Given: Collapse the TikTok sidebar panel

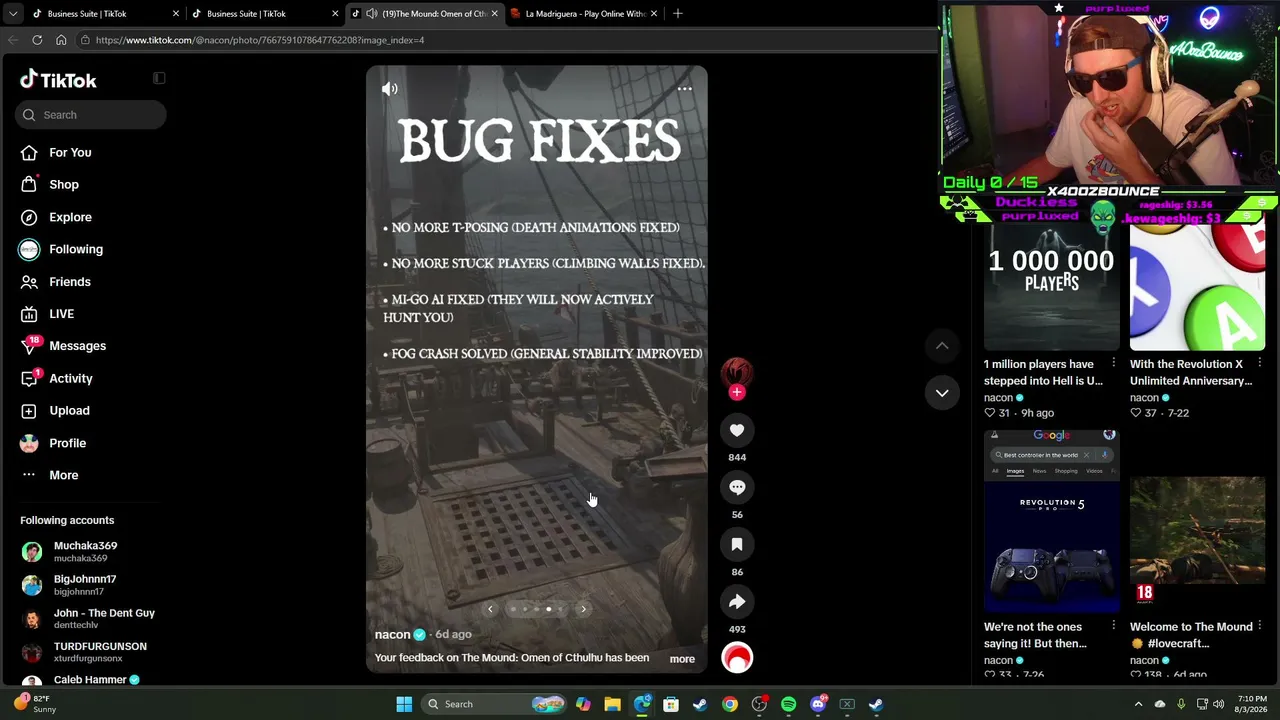Looking at the screenshot, I should pyautogui.click(x=159, y=78).
